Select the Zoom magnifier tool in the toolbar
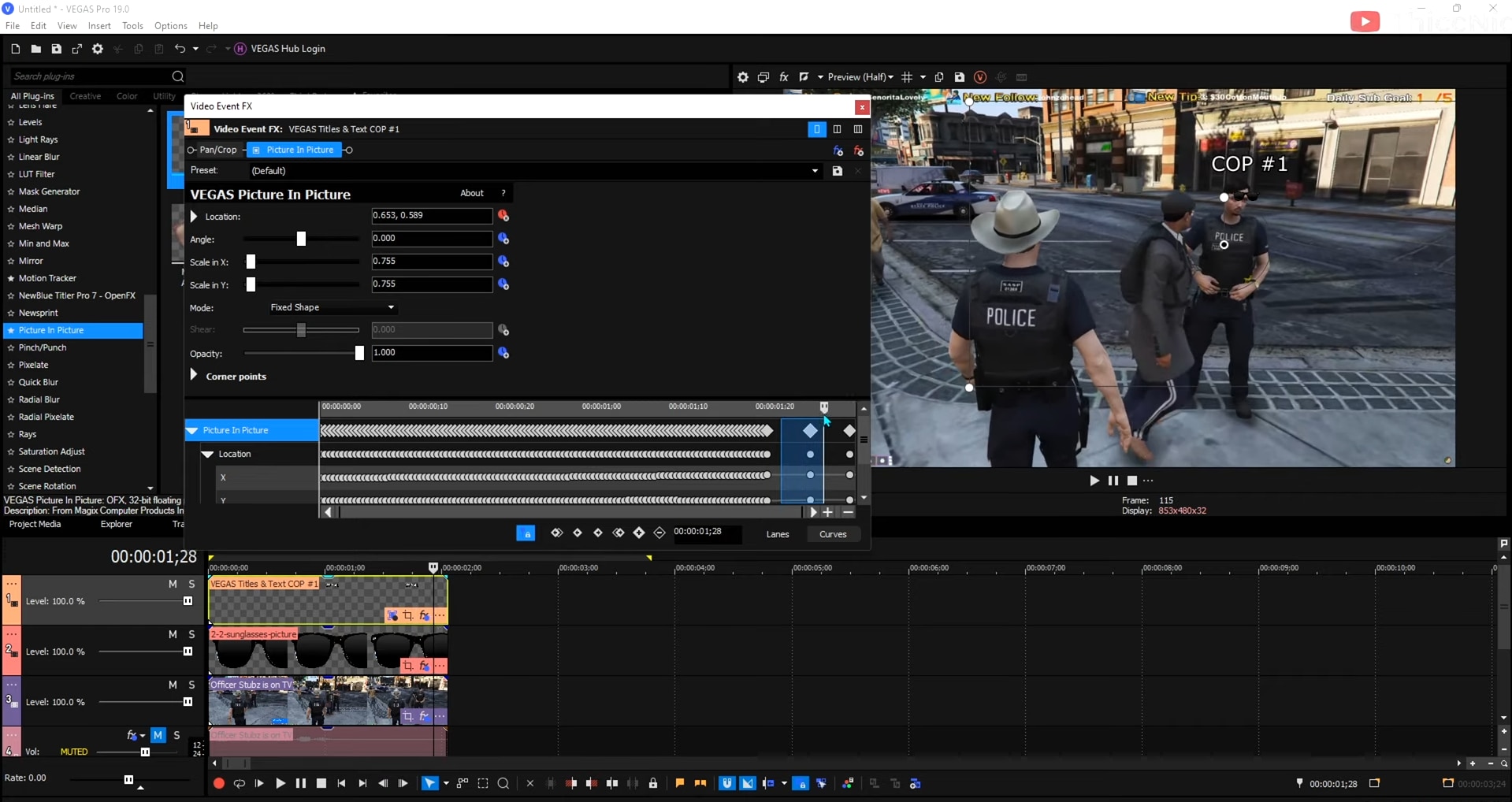This screenshot has height=802, width=1512. coord(503,783)
